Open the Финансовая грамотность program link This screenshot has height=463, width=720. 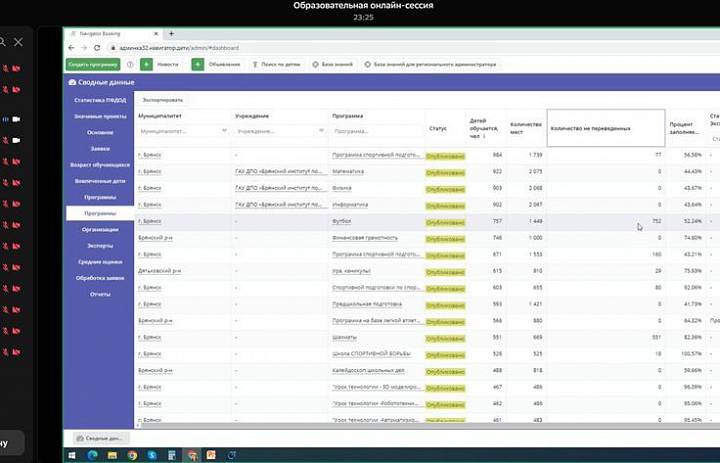[x=365, y=237]
